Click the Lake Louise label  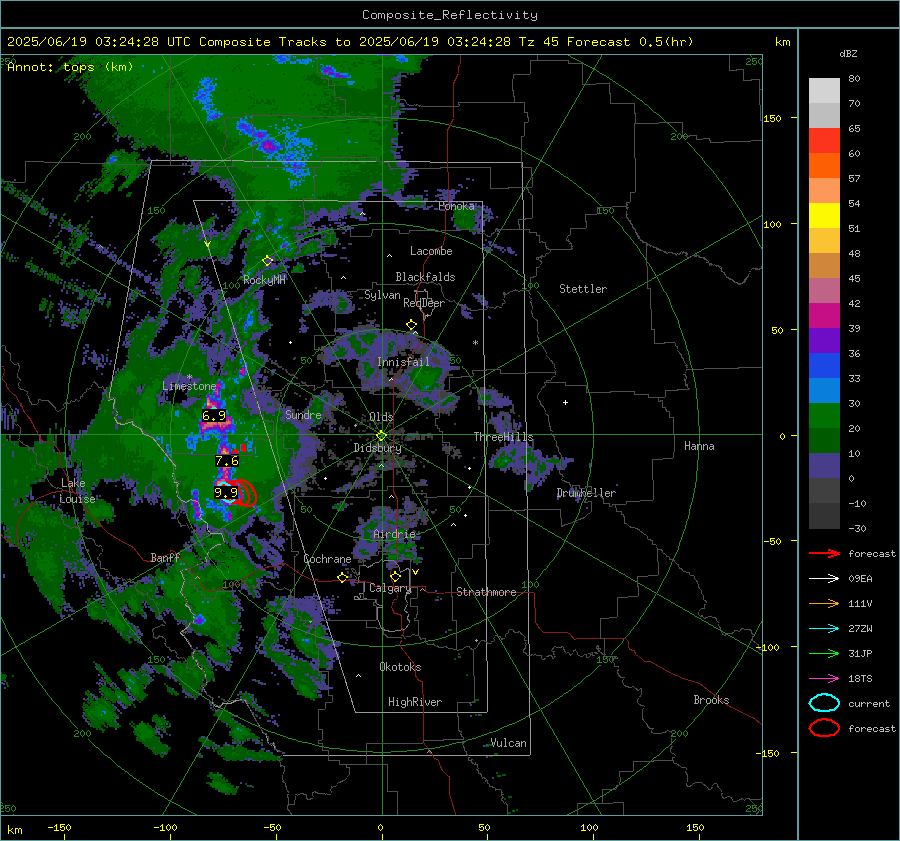pos(77,491)
